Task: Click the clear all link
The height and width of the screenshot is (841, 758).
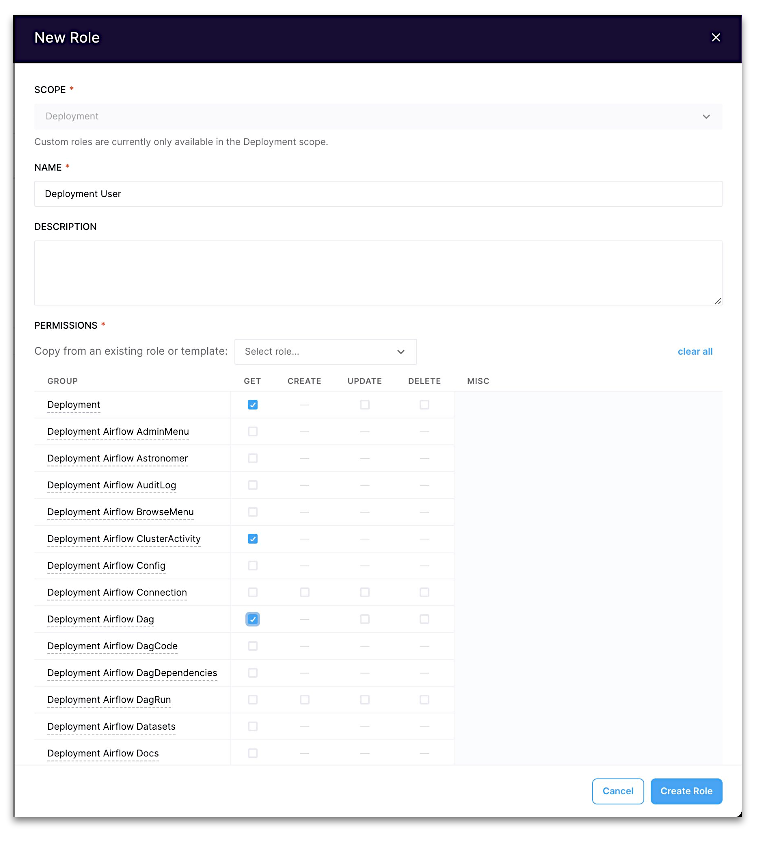Action: 695,352
